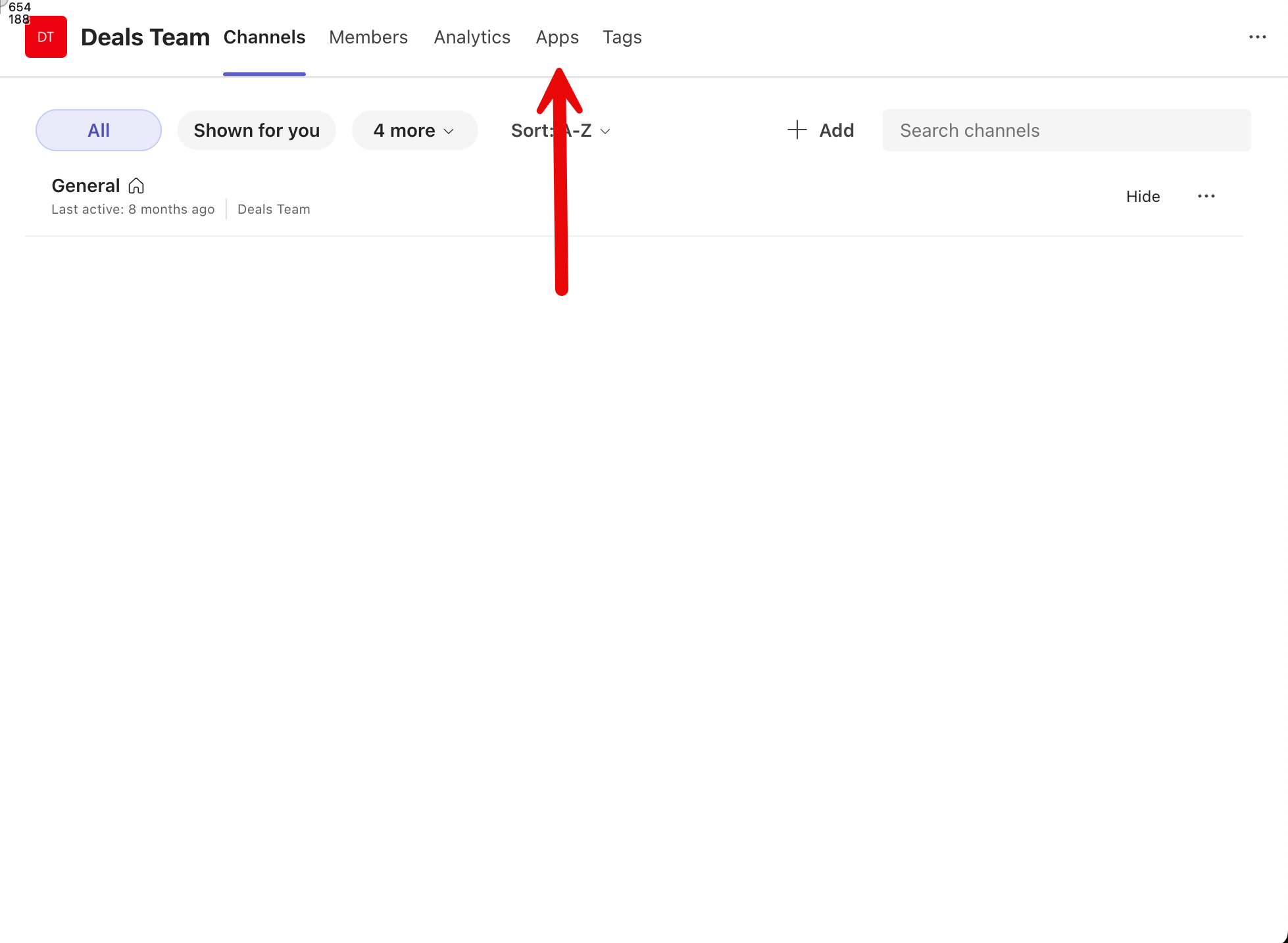Click the plus icon to add channel
Image resolution: width=1288 pixels, height=943 pixels.
click(797, 130)
